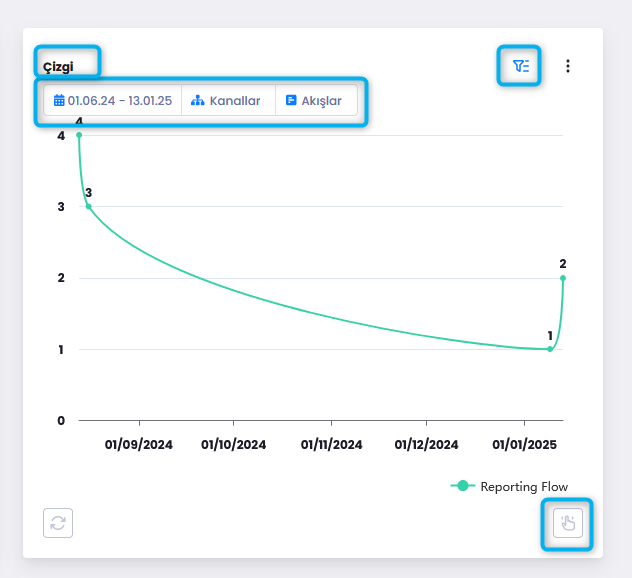Click the 01/01/2025 x-axis label
This screenshot has width=632, height=578.
[x=524, y=445]
